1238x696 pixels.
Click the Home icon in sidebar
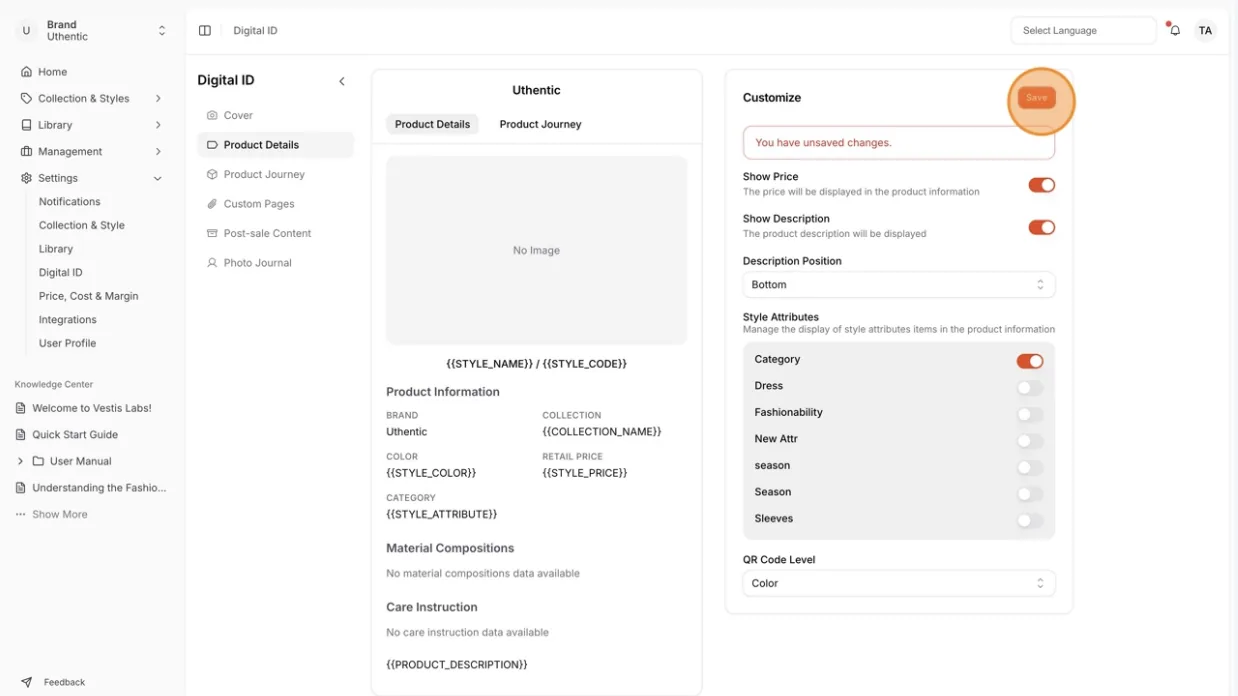click(x=26, y=72)
